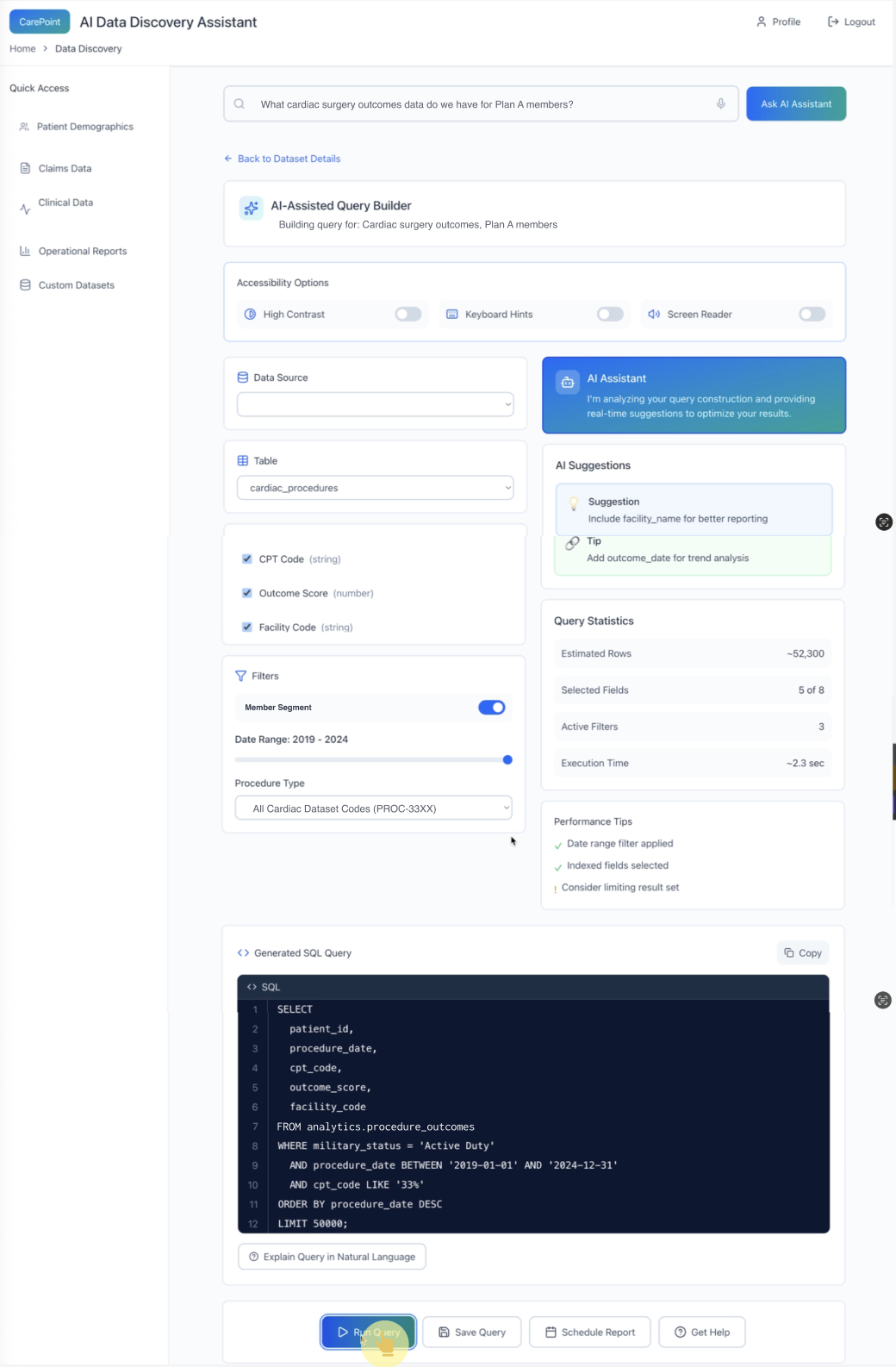Click the Profile user icon
Screen dimensions: 896x1367
pos(762,22)
